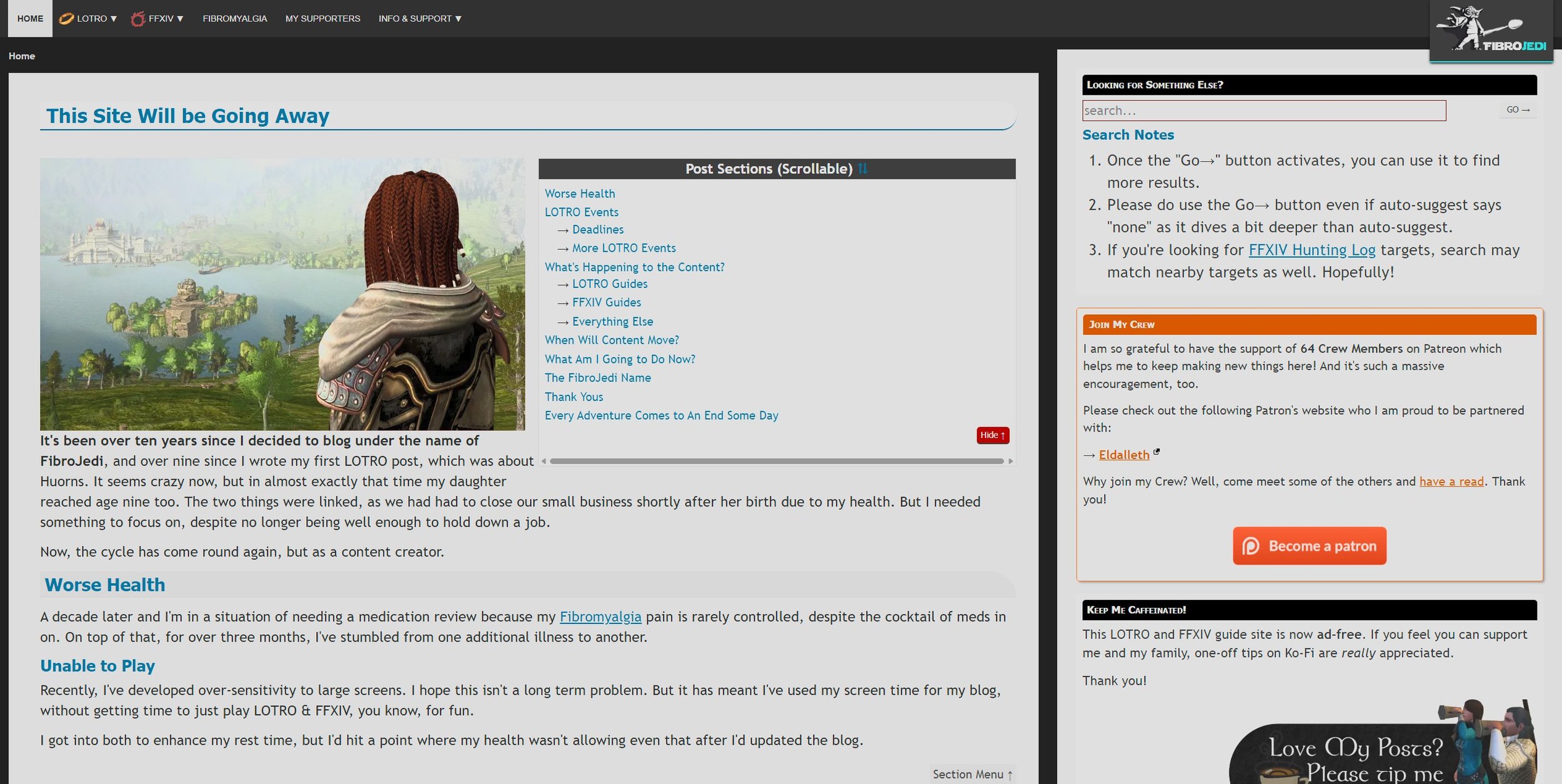Open the FIBROMYALGIA page from the navbar
1562x784 pixels.
pyautogui.click(x=234, y=18)
